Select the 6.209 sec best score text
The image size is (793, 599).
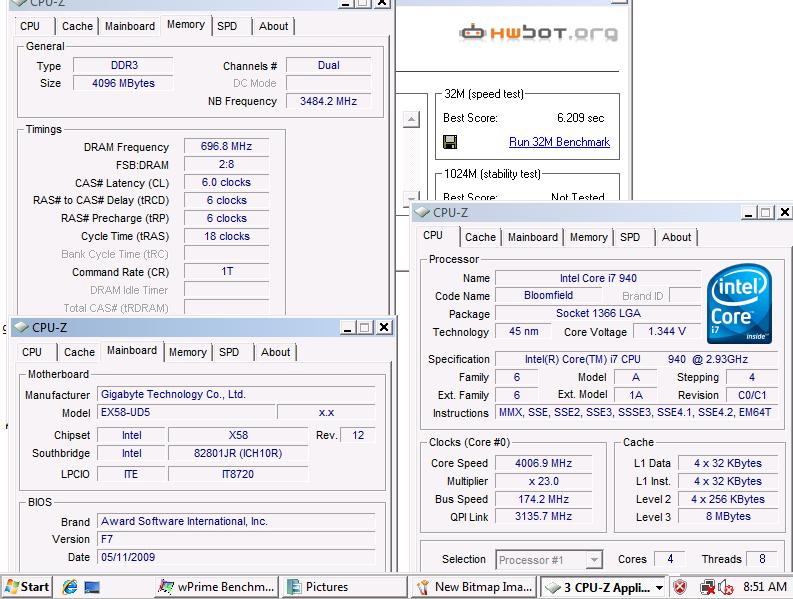[x=581, y=118]
